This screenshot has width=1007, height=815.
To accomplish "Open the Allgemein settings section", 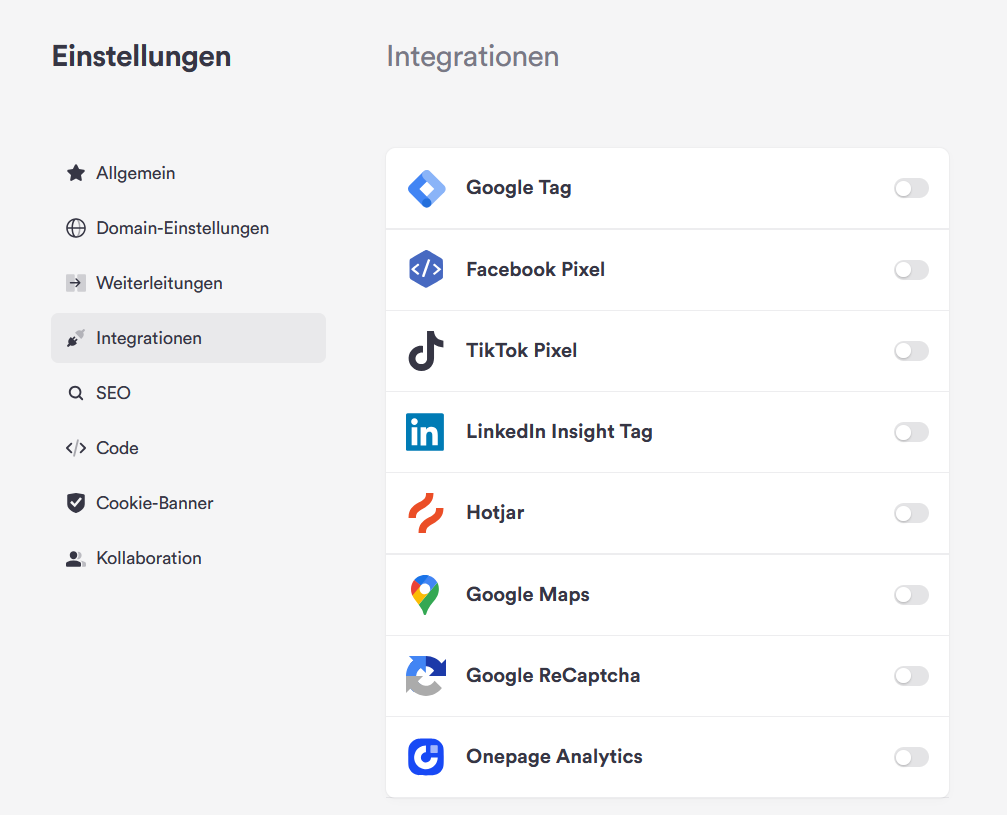I will pyautogui.click(x=188, y=173).
